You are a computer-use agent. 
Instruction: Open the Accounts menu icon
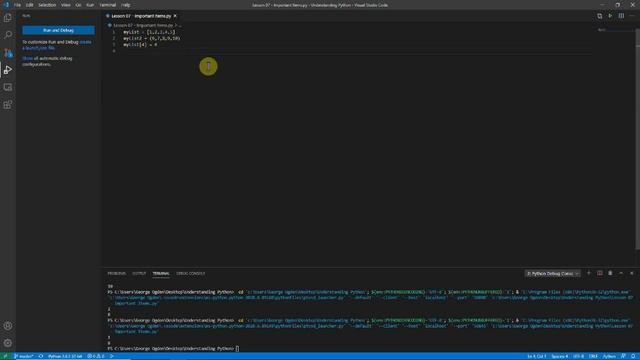click(x=8, y=326)
